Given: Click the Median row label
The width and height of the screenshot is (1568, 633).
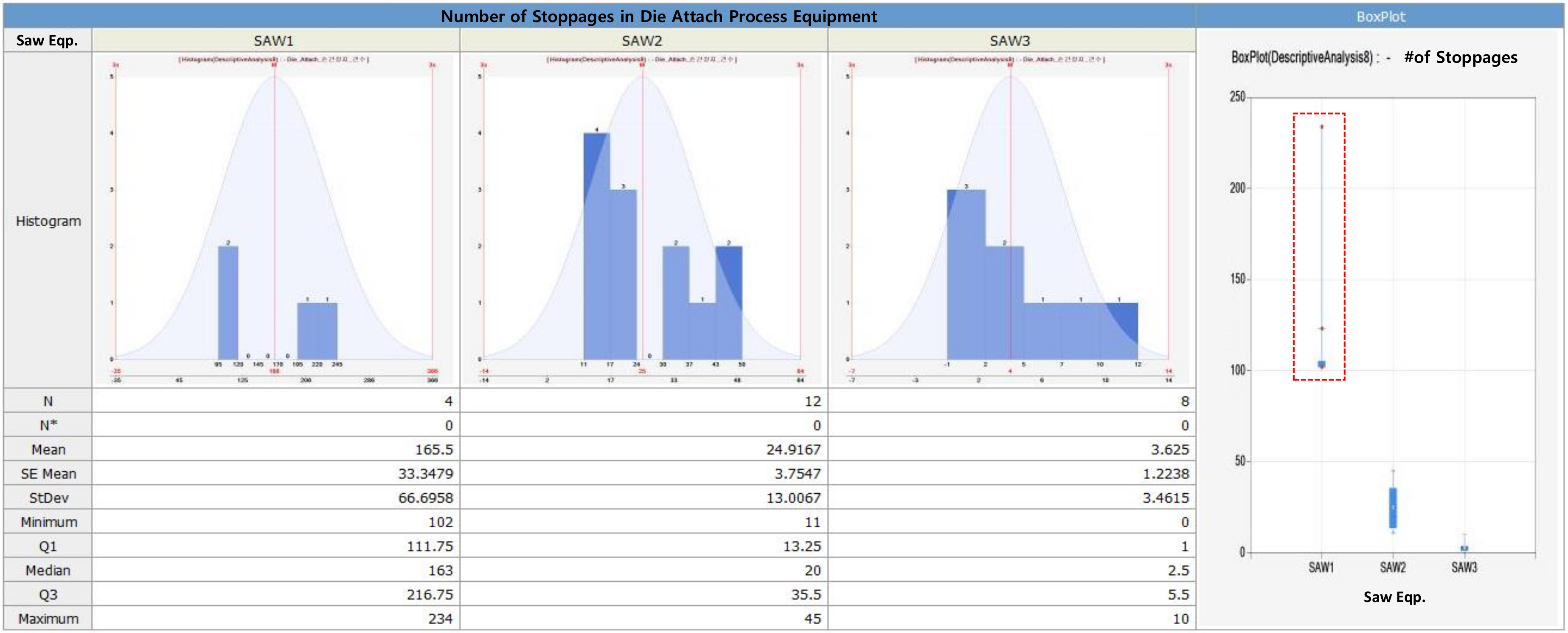Looking at the screenshot, I should [x=48, y=570].
